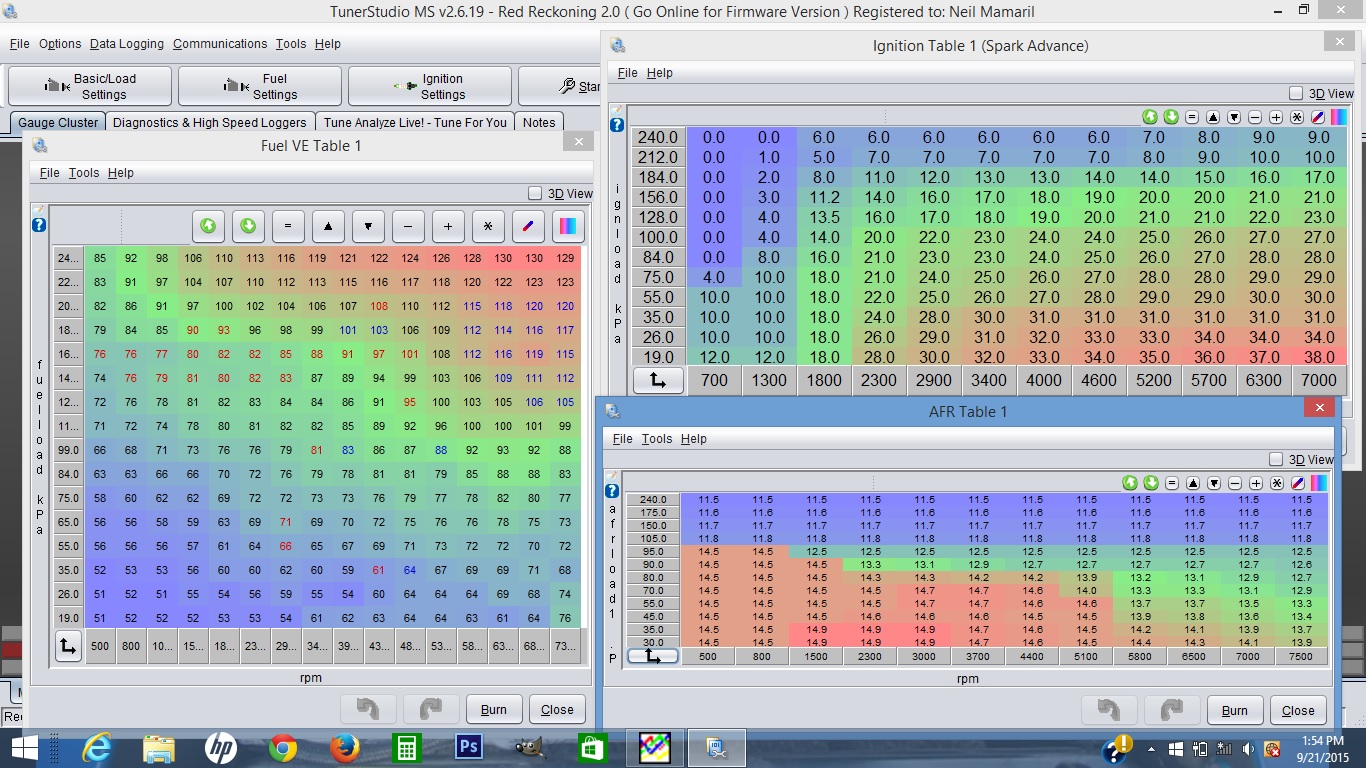The width and height of the screenshot is (1366, 768).
Task: Open the Ignition Settings dropdown button
Action: click(430, 87)
